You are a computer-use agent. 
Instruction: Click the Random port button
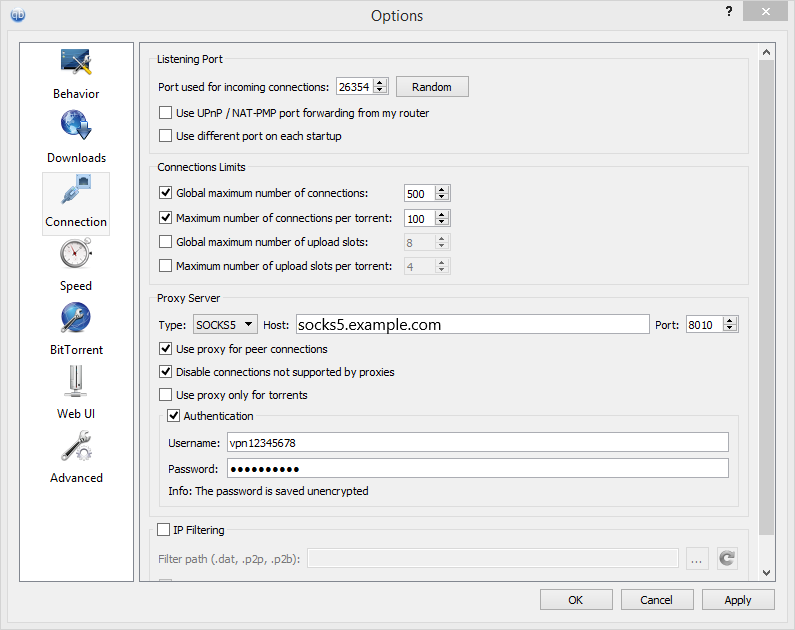pos(432,87)
